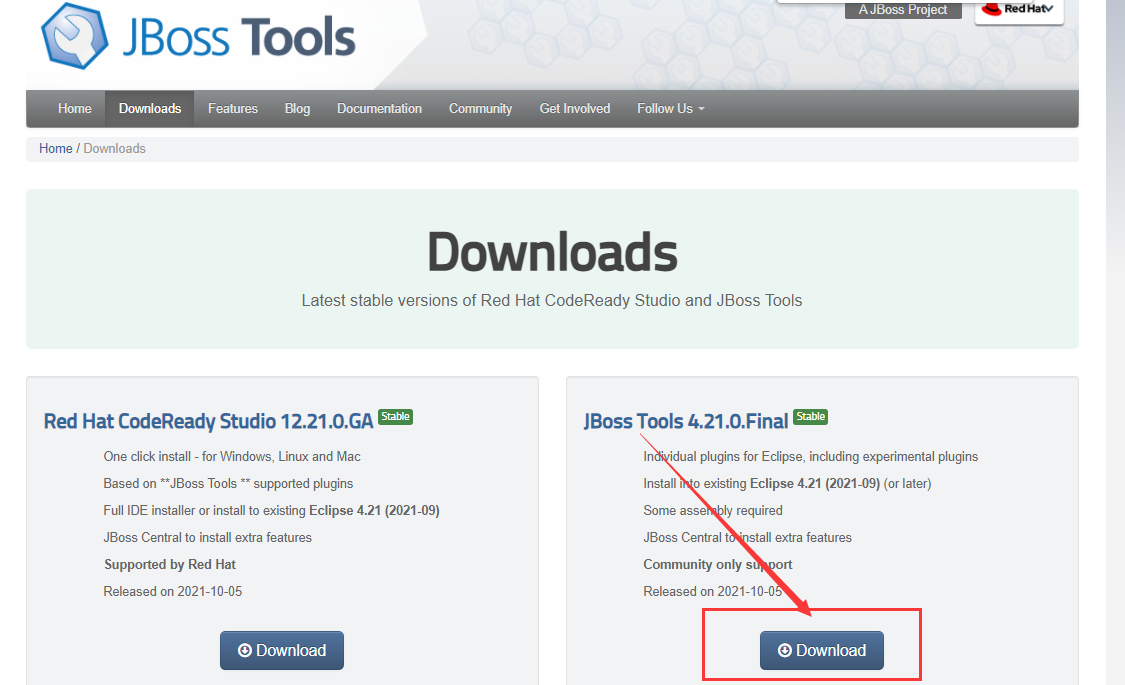The image size is (1125, 685).
Task: Download JBoss Tools 4.21.0.Final button
Action: [822, 651]
